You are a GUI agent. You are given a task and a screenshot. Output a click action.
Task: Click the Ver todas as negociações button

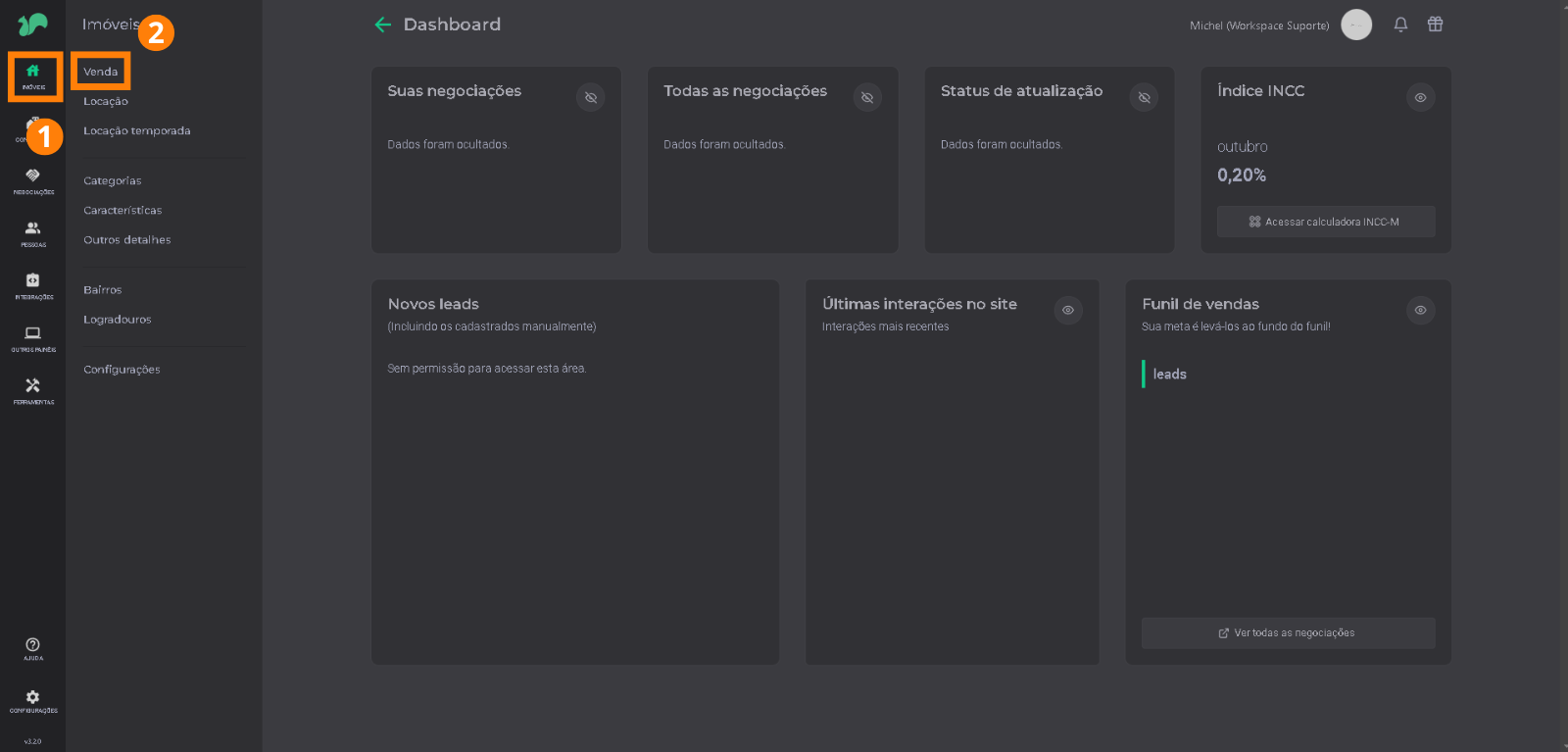1289,633
